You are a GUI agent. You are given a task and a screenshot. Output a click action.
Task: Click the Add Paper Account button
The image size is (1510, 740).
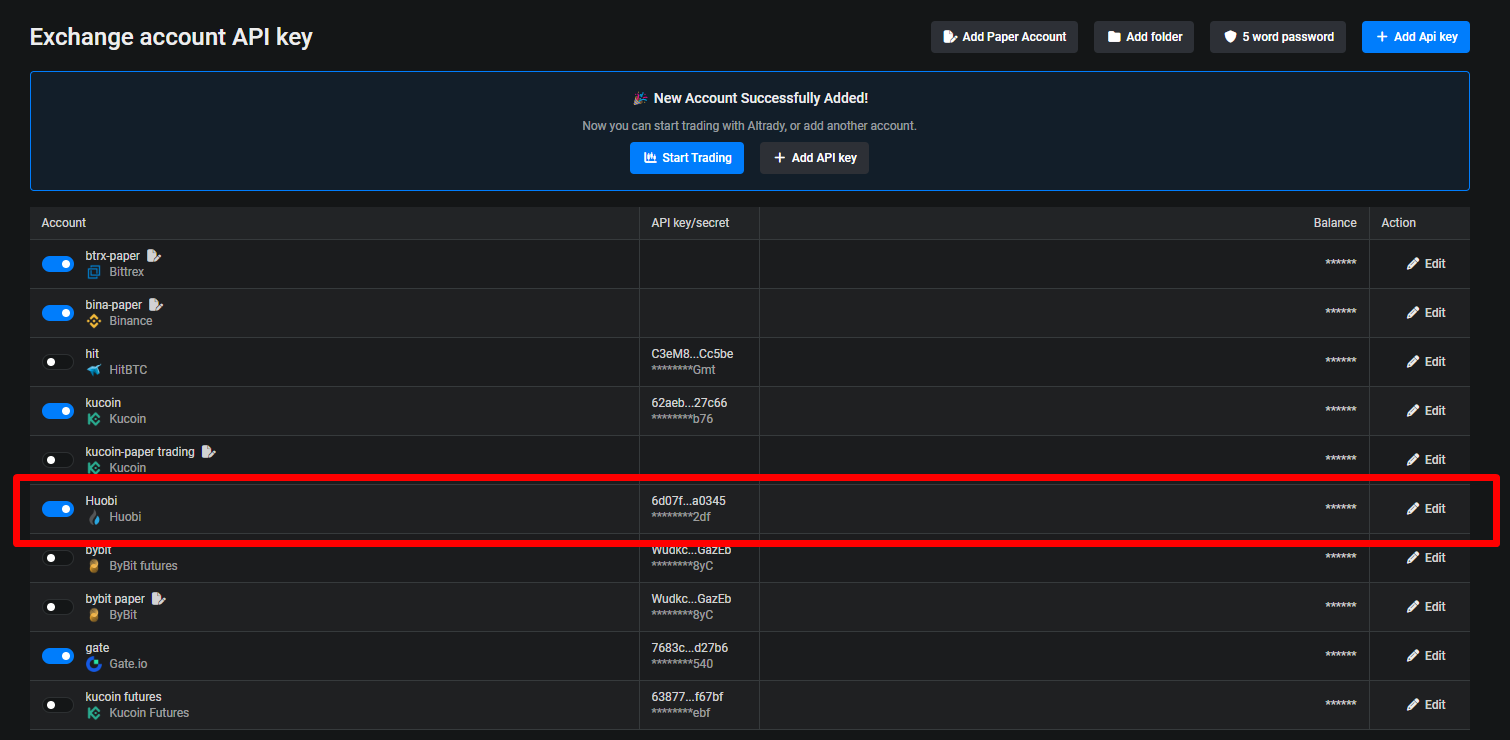click(1004, 37)
